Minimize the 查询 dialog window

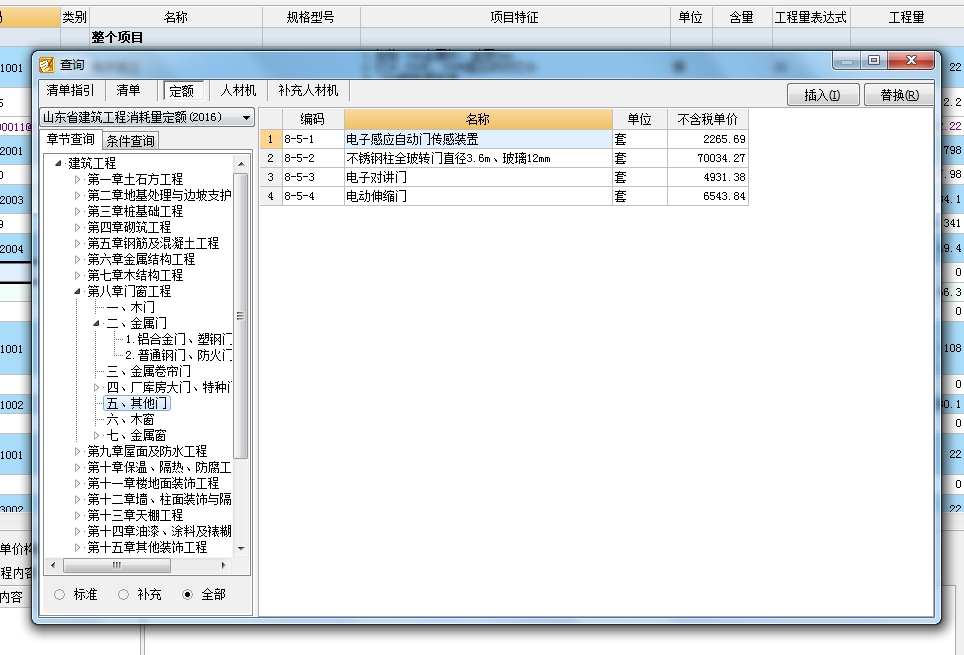tap(847, 60)
